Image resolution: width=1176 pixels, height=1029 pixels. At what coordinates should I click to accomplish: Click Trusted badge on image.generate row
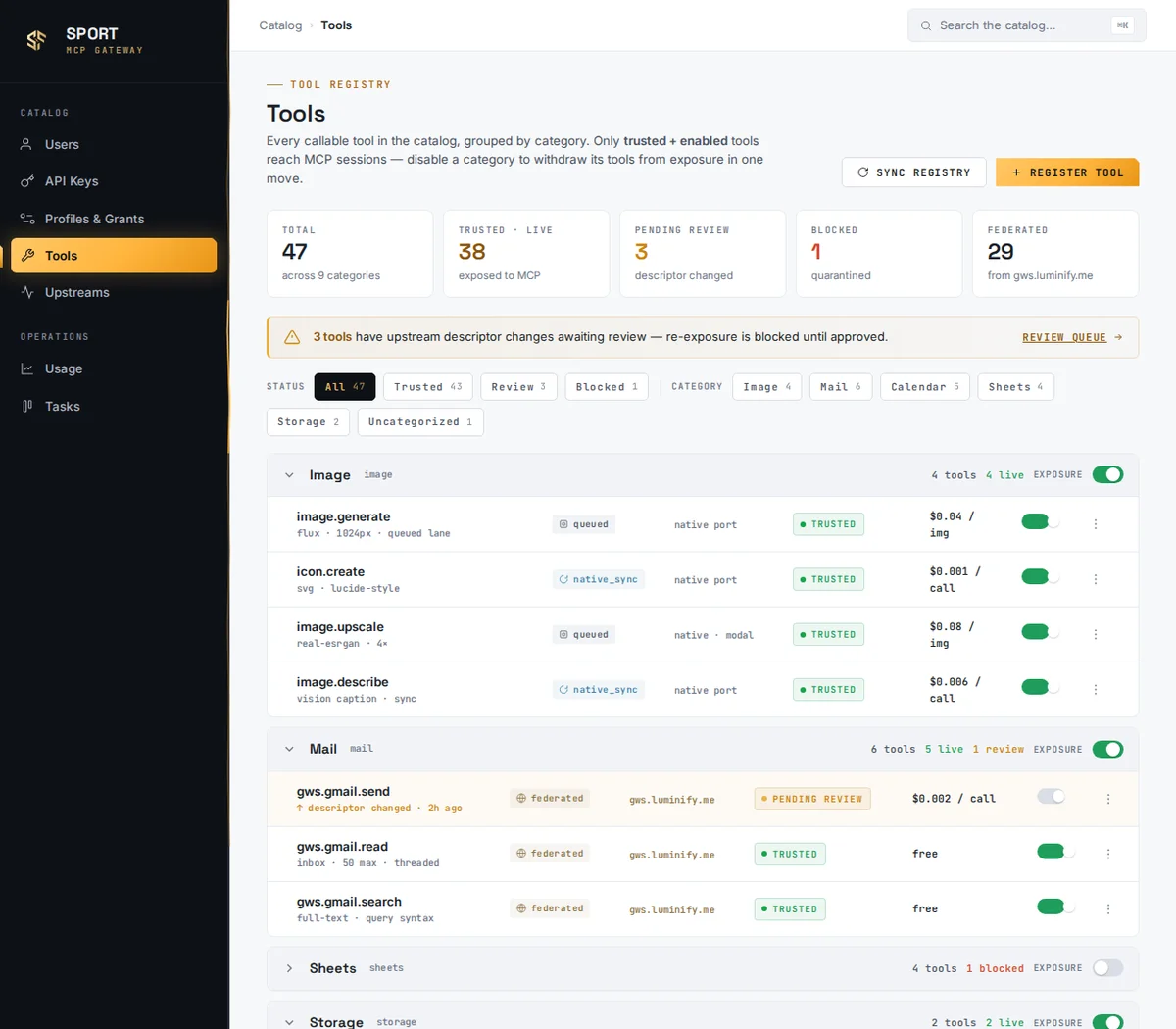click(x=828, y=524)
